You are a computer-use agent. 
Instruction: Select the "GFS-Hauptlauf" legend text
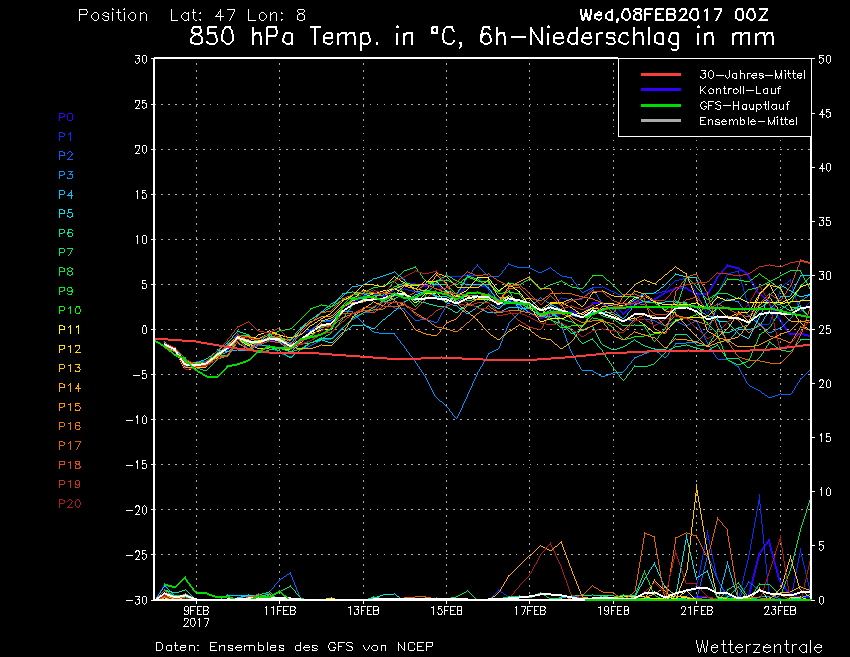[744, 106]
